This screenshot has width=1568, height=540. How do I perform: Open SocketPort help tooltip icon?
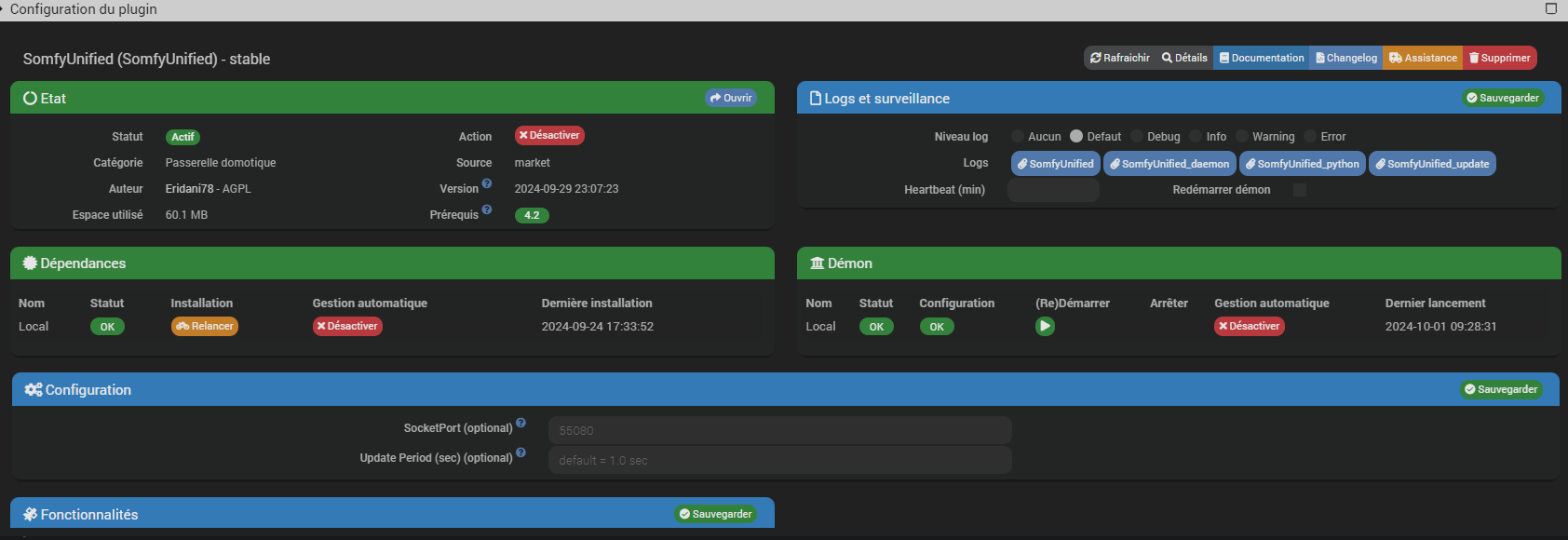520,424
